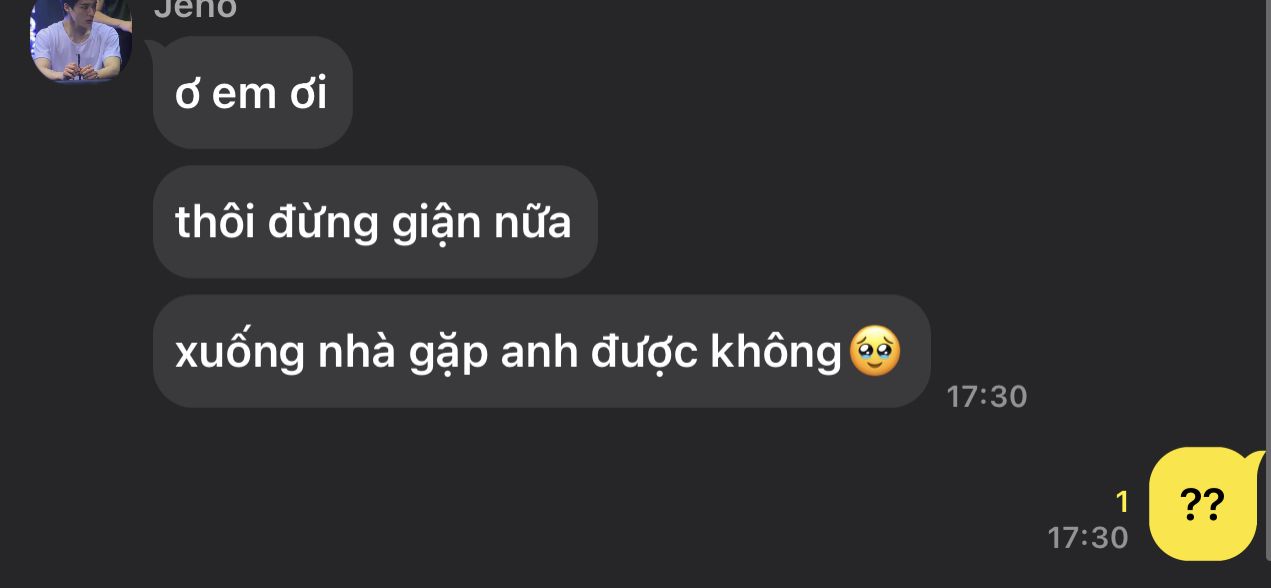Click the word "không" before the emoji
Viewport: 1271px width, 588px height.
776,352
